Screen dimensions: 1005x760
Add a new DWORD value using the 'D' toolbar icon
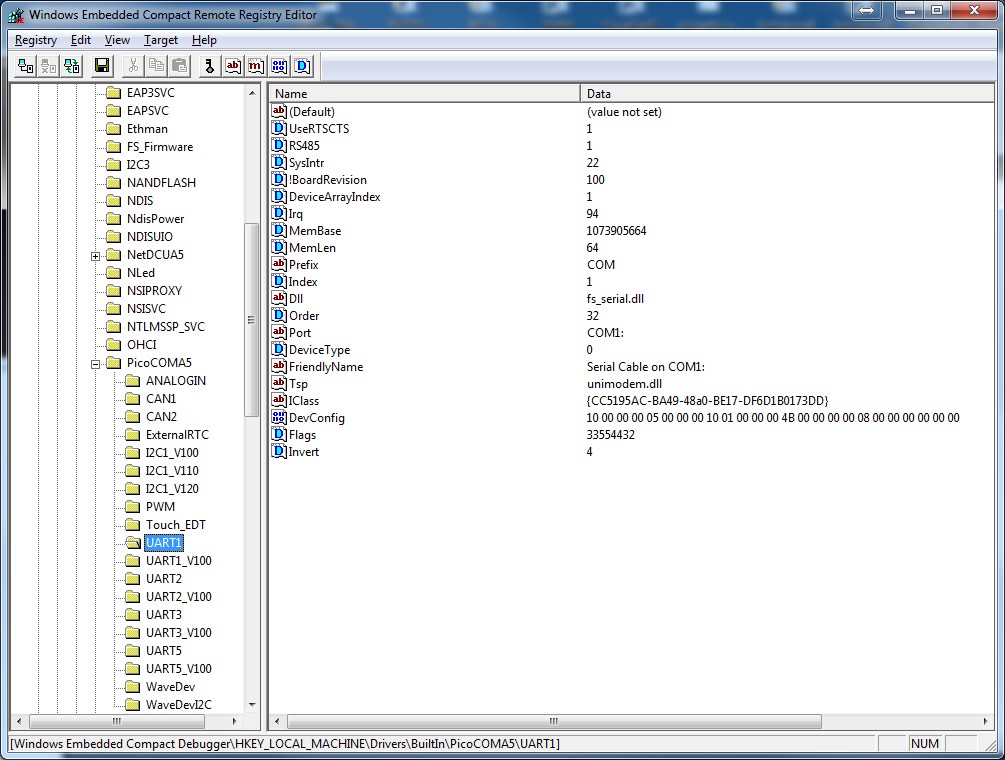(303, 66)
